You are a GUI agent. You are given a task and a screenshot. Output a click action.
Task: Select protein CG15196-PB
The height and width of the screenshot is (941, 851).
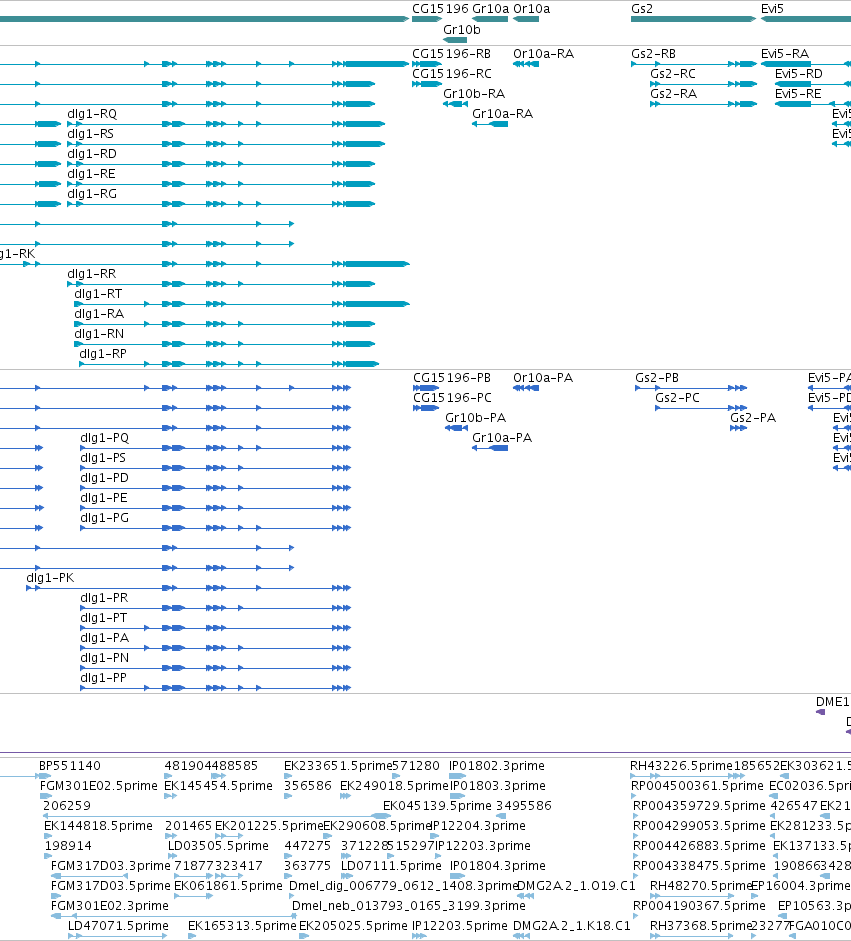click(452, 378)
